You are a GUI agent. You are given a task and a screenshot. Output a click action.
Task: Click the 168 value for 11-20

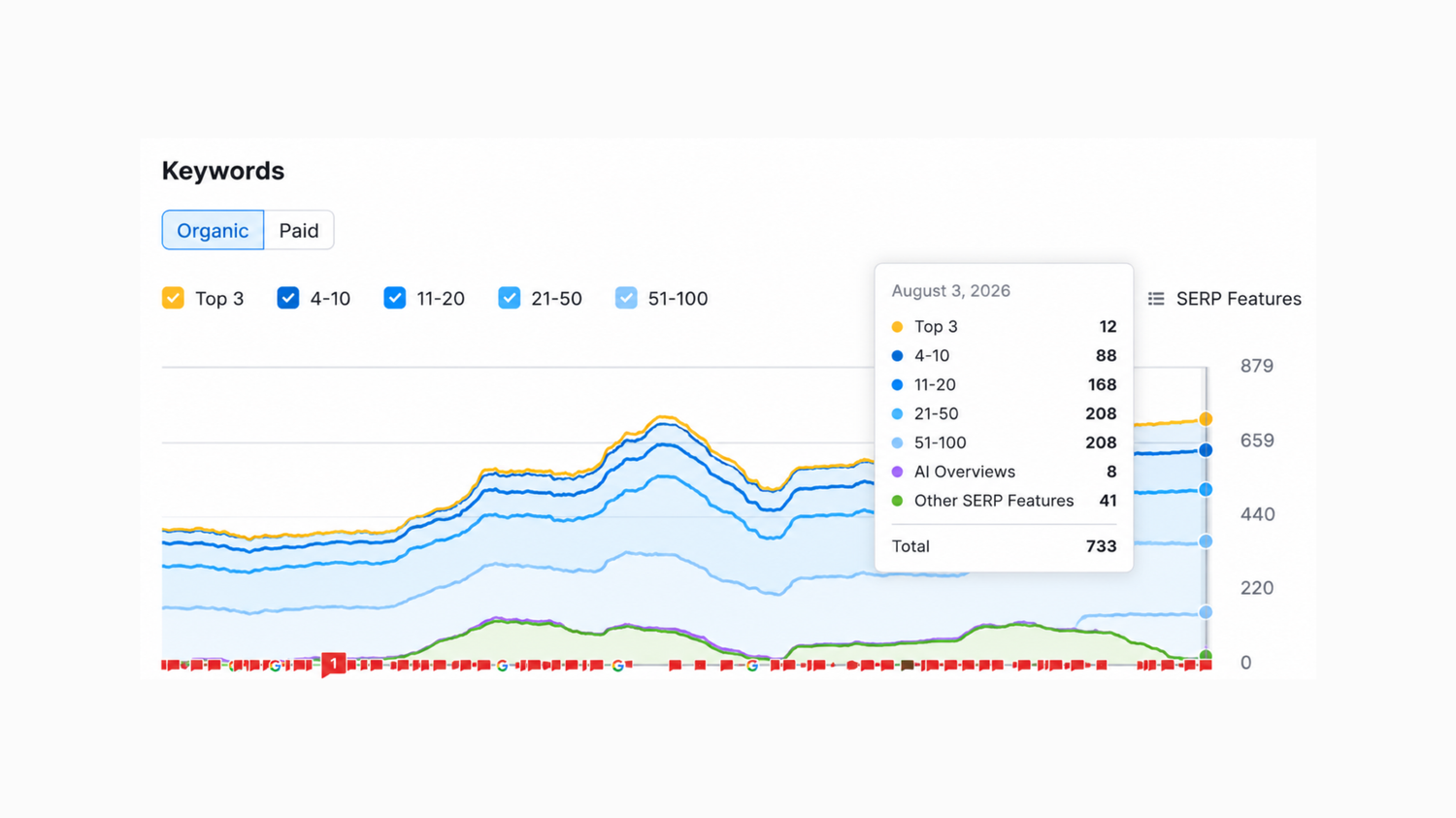(x=1102, y=385)
